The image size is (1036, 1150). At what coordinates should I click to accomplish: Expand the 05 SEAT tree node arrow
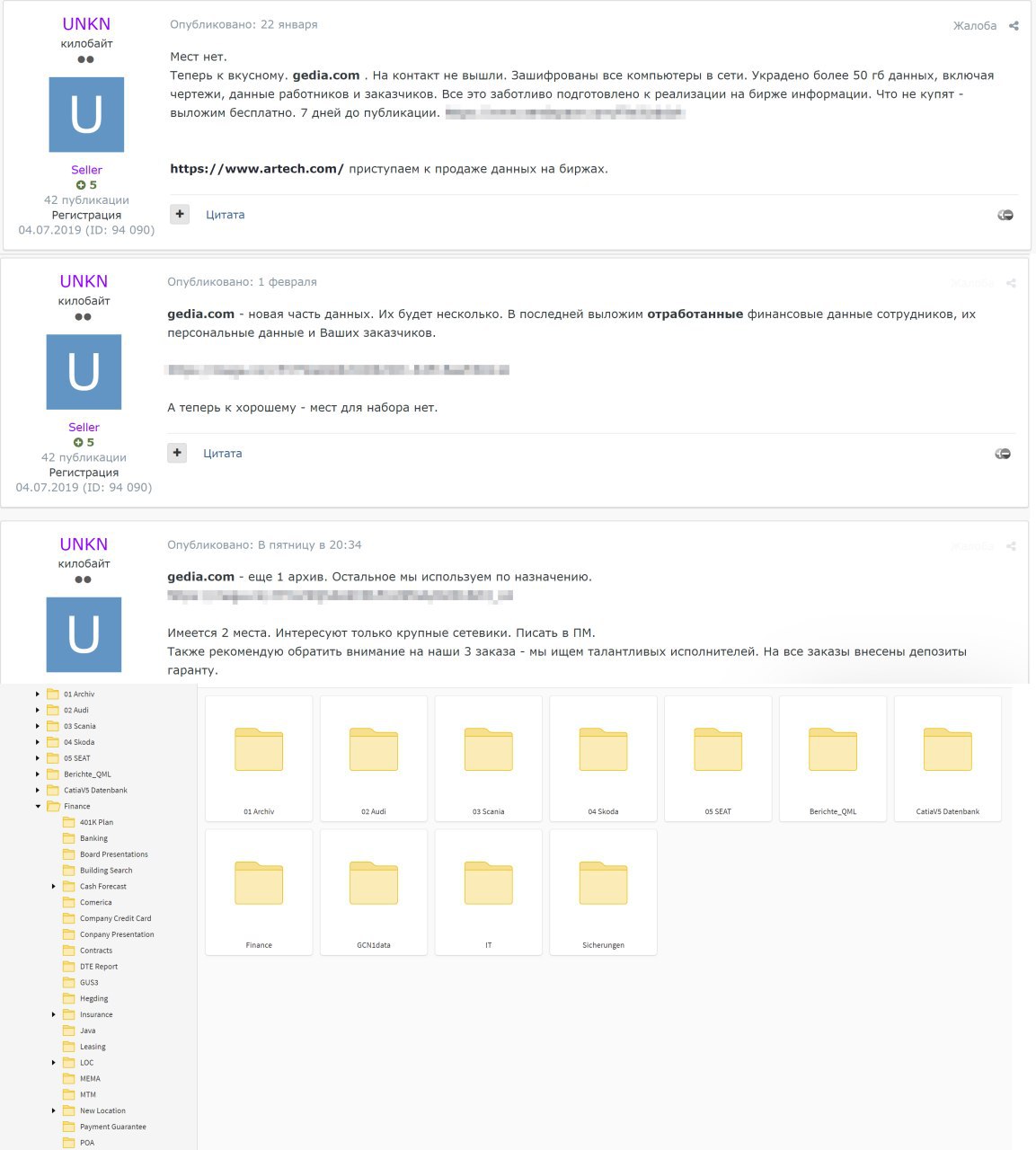pyautogui.click(x=38, y=758)
